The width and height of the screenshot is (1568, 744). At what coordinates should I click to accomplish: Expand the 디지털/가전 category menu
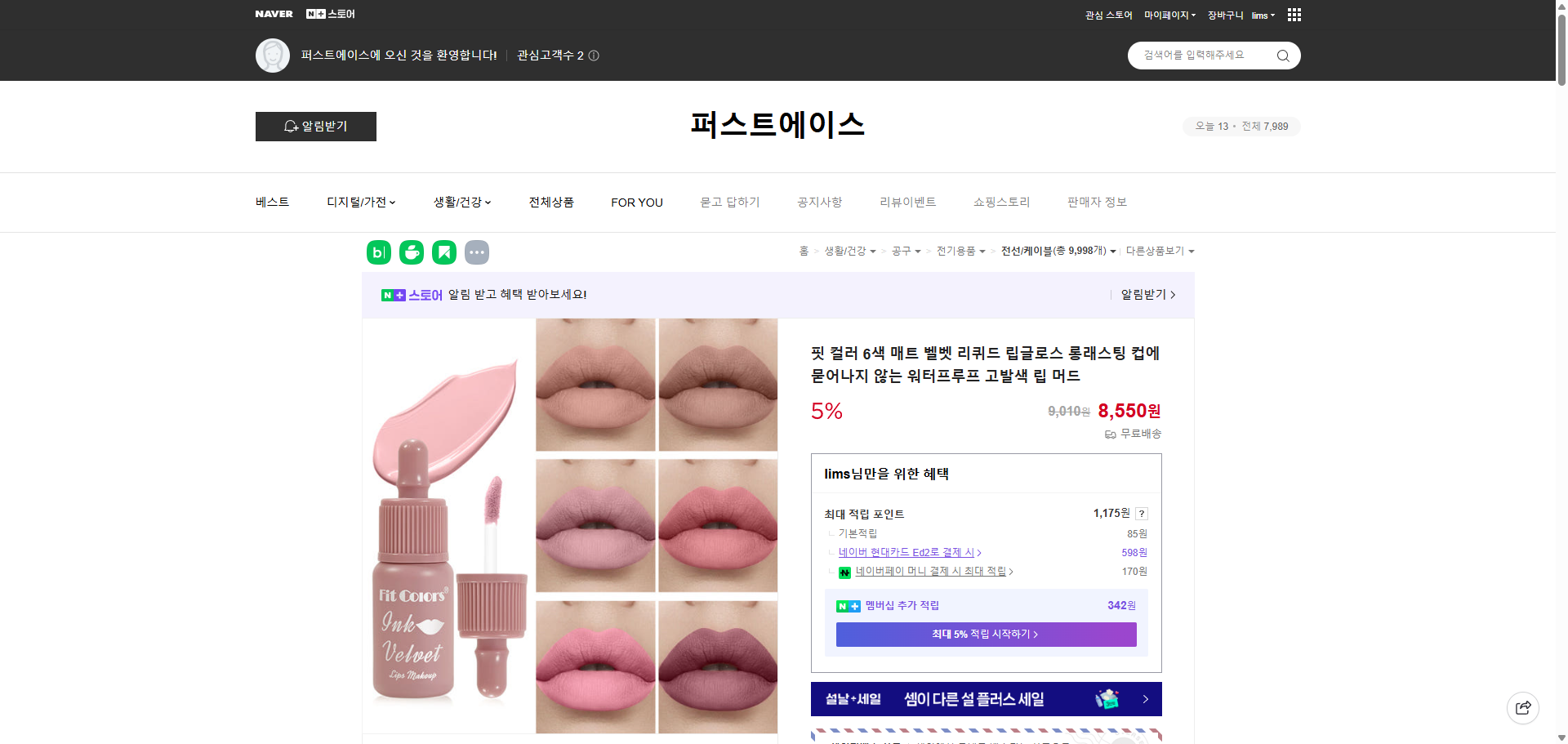360,202
